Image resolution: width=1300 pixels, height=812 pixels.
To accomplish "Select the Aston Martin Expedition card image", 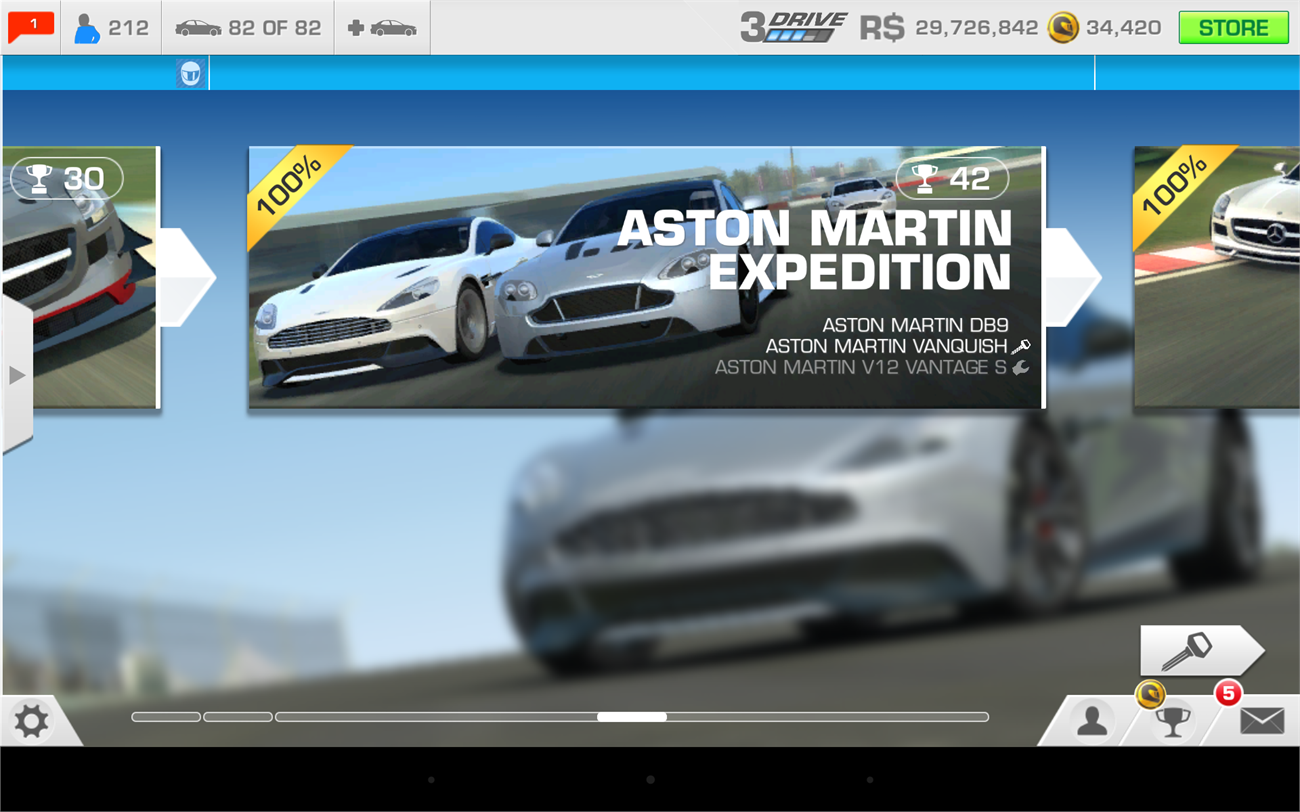I will (x=646, y=277).
